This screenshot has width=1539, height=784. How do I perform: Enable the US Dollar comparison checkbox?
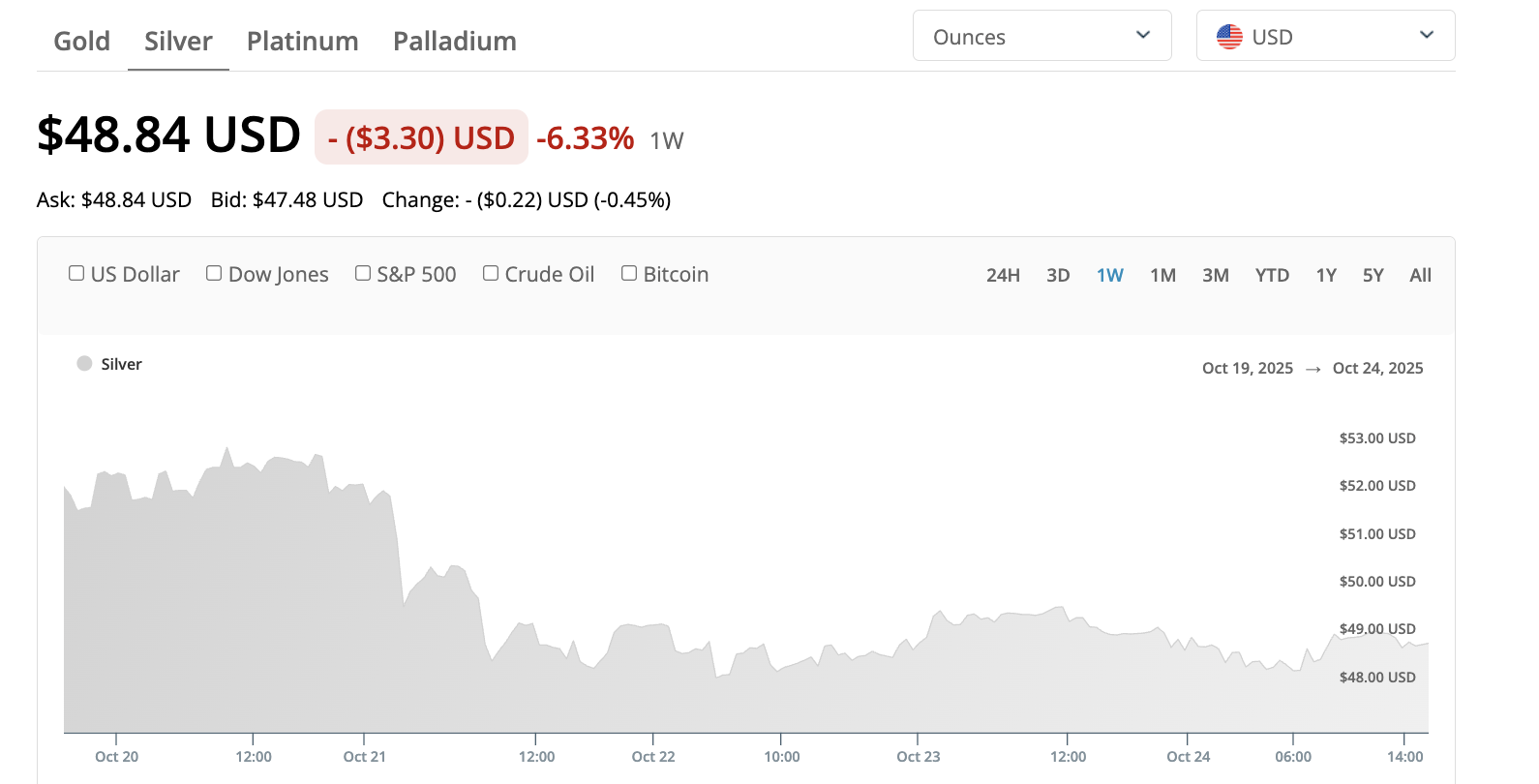click(x=76, y=274)
